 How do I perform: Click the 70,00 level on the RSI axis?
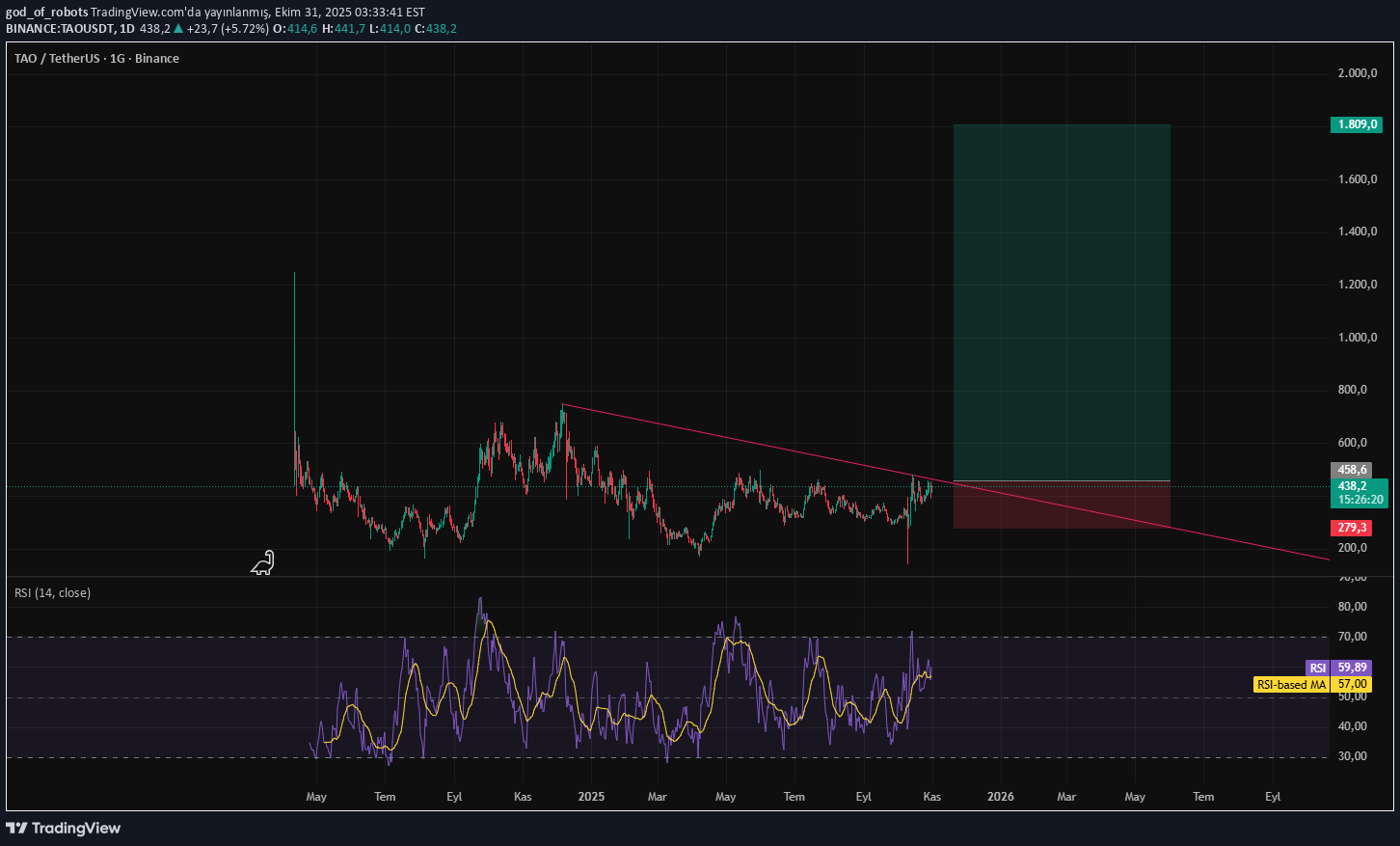(1352, 637)
